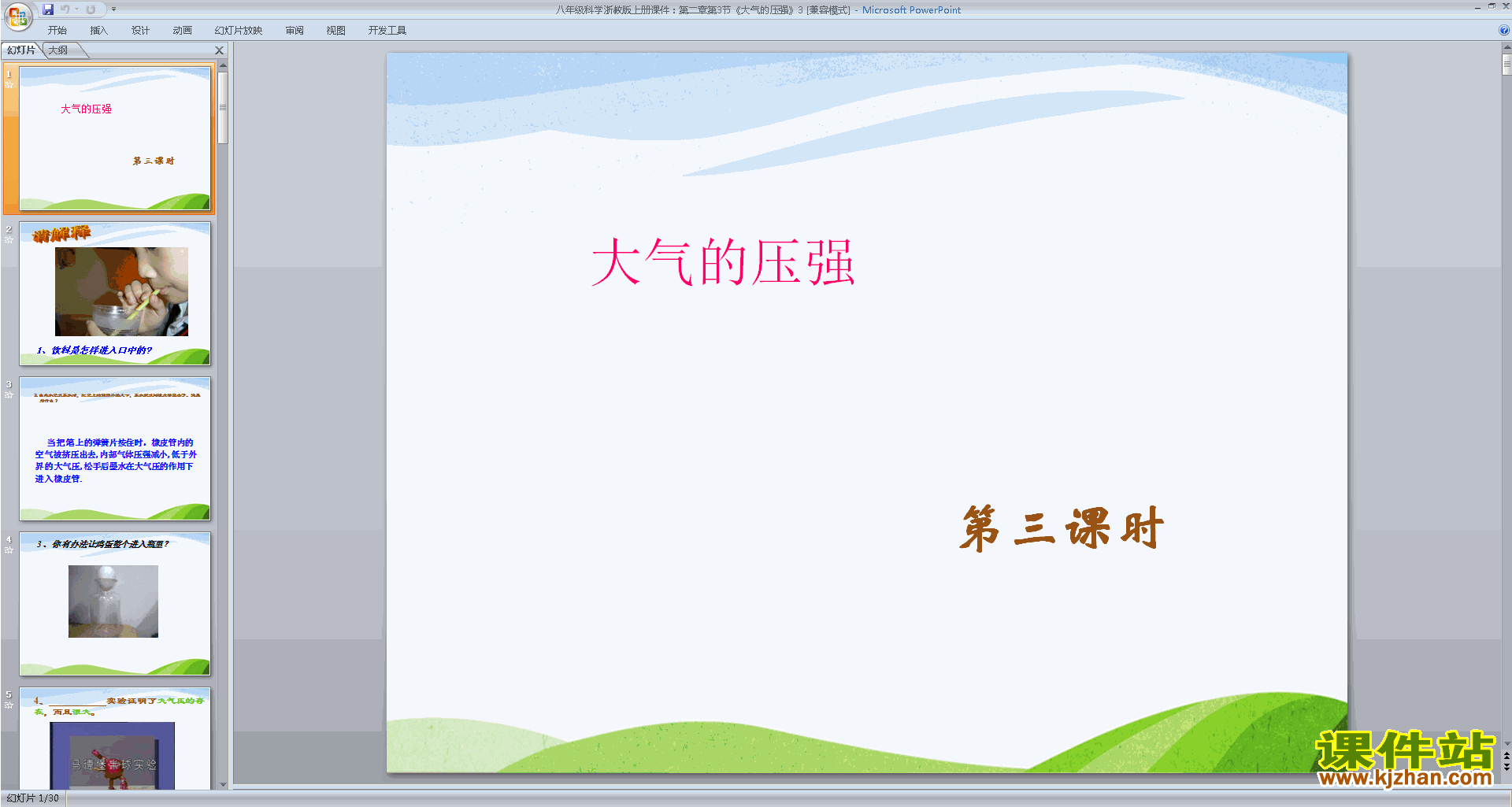Click 幻灯片 1/30 status bar indicator
The image size is (1512, 807).
[x=33, y=798]
